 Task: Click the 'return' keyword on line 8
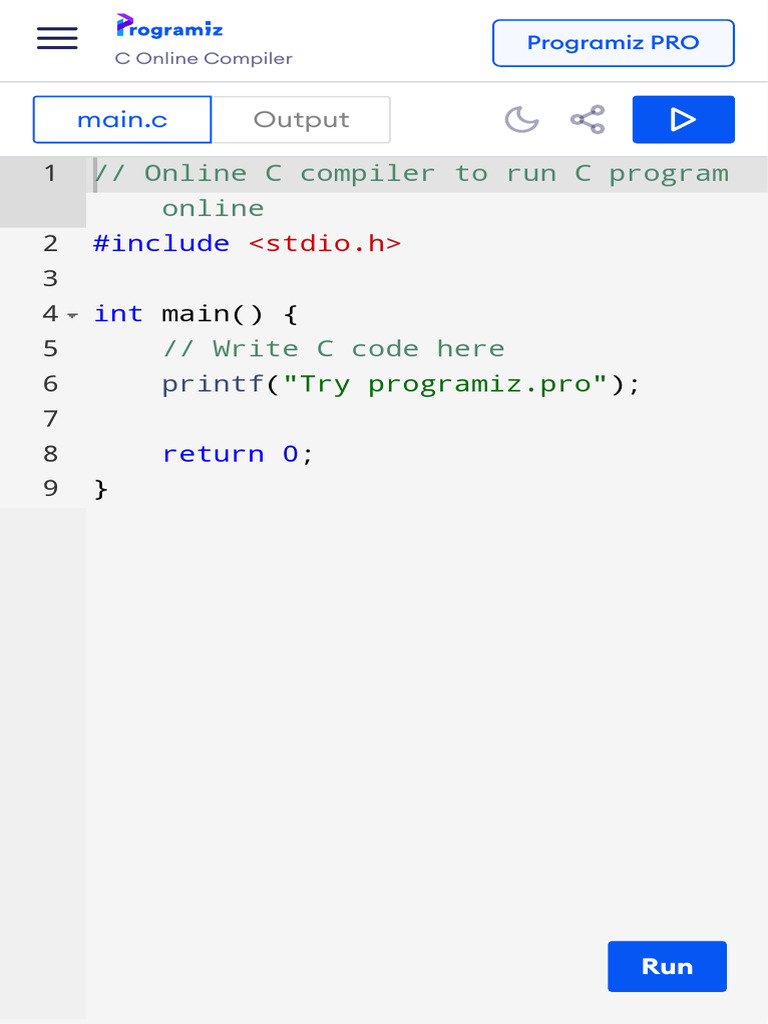(213, 454)
